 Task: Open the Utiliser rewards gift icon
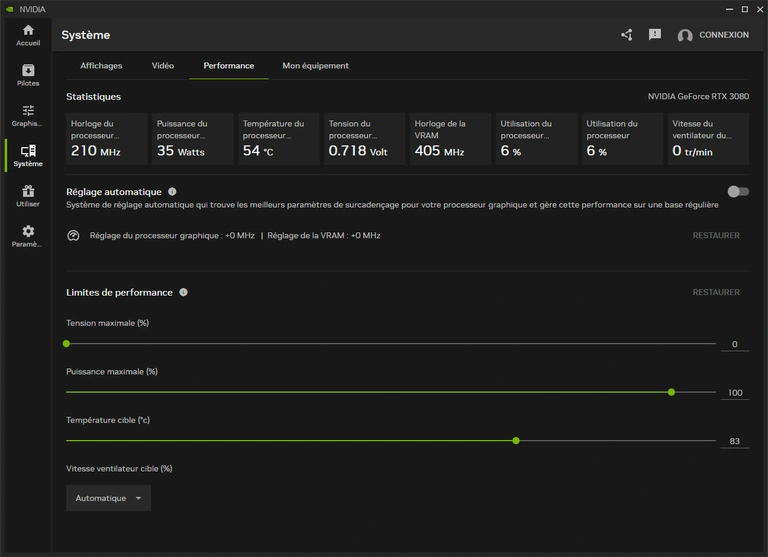tap(28, 195)
